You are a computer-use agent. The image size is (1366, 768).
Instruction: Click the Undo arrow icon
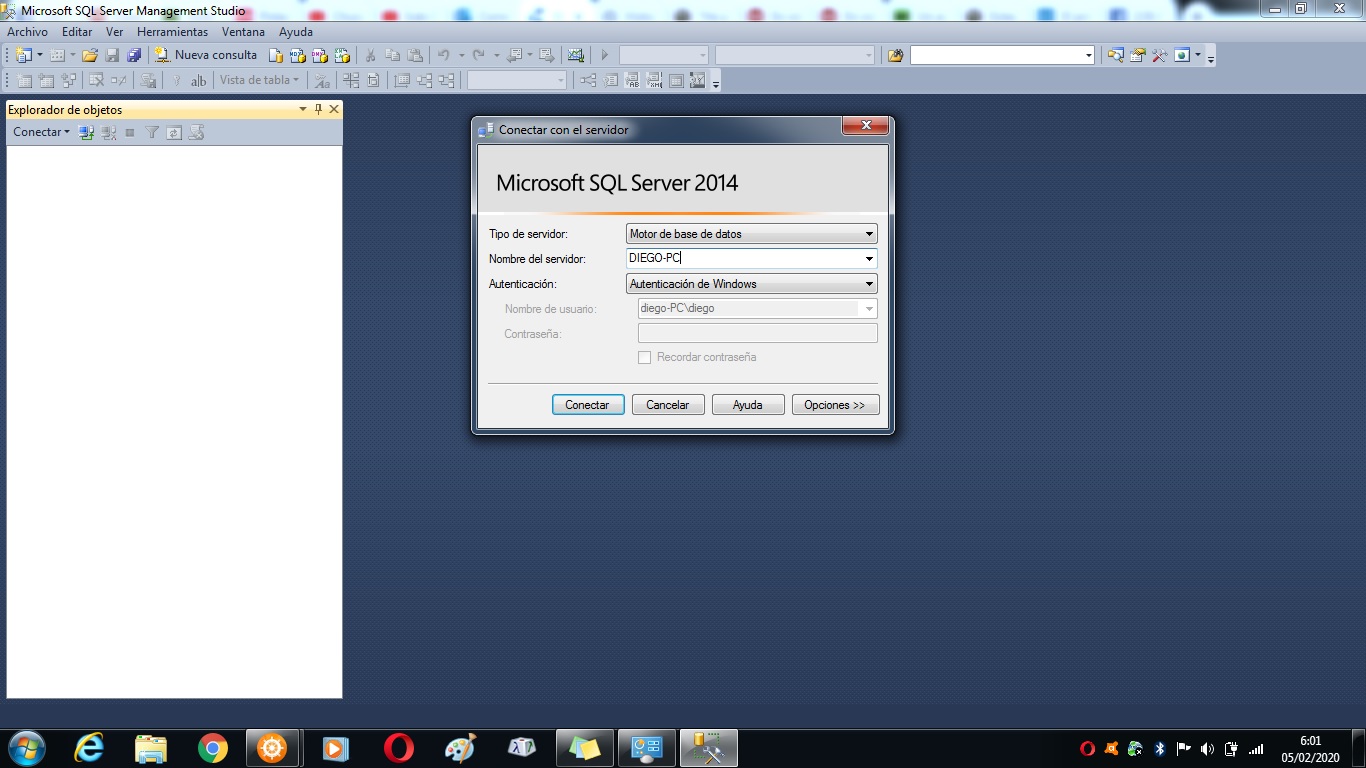tap(443, 55)
